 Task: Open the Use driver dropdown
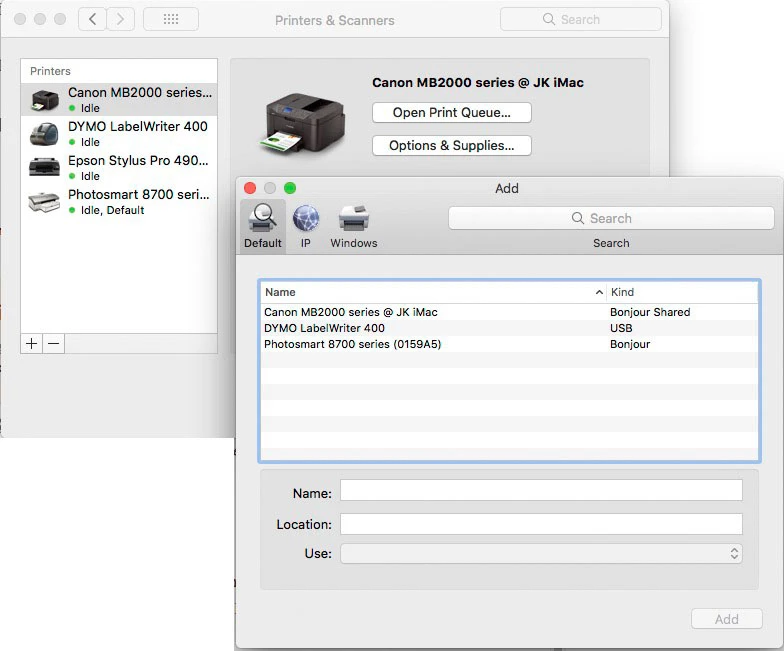[541, 554]
